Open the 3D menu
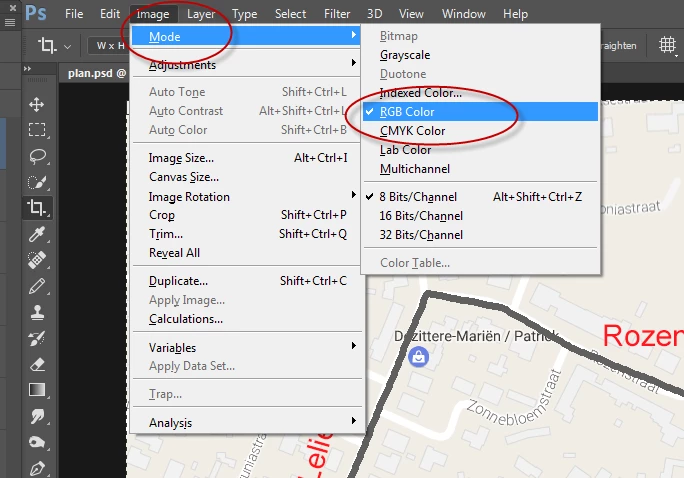This screenshot has height=478, width=684. 374,14
